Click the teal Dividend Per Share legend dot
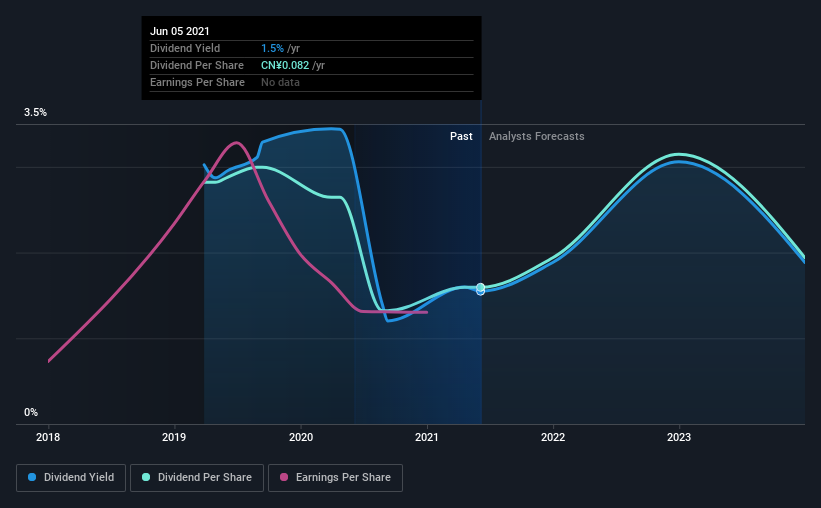 pyautogui.click(x=146, y=477)
